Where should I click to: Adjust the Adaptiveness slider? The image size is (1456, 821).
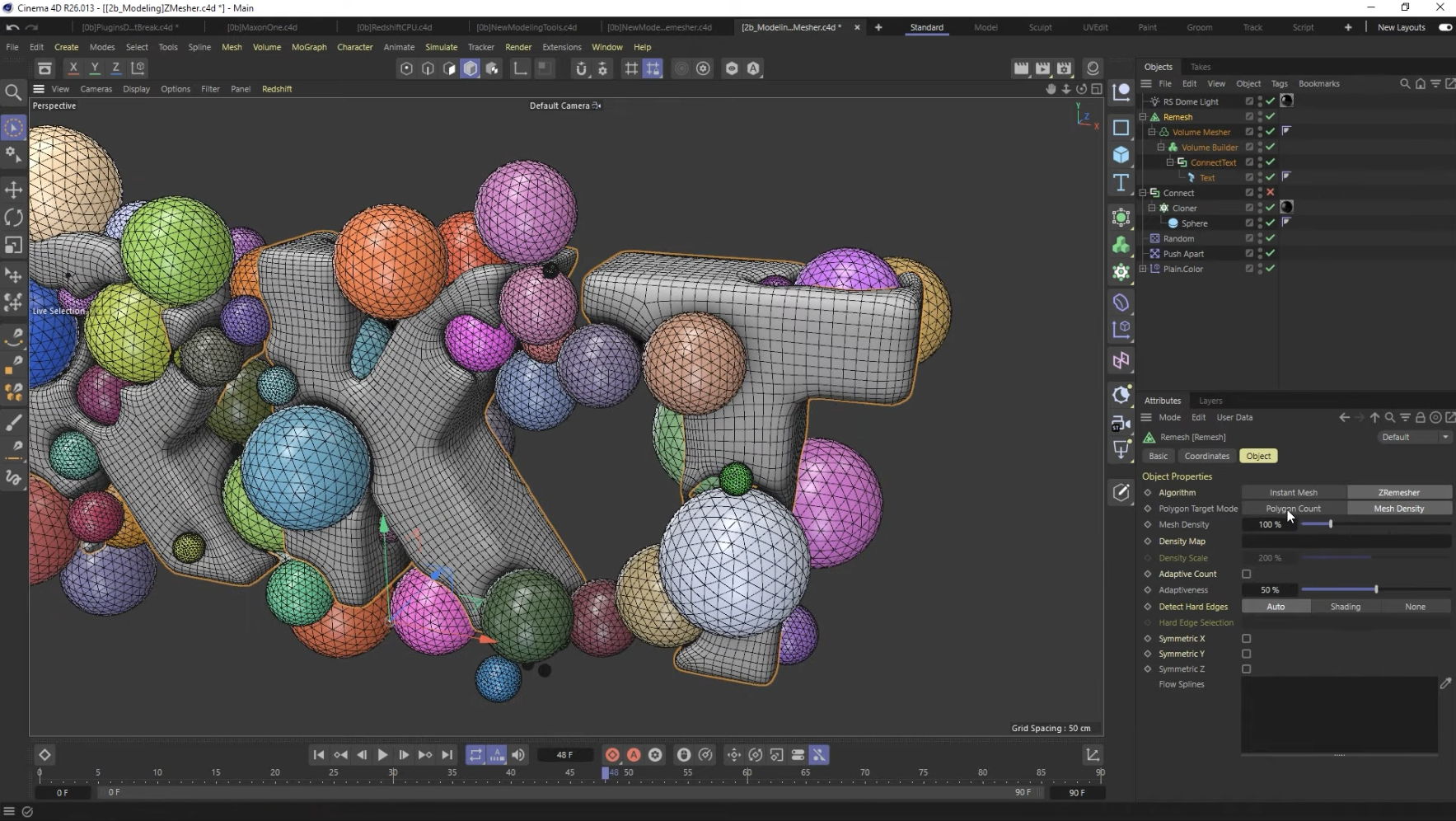(1375, 589)
